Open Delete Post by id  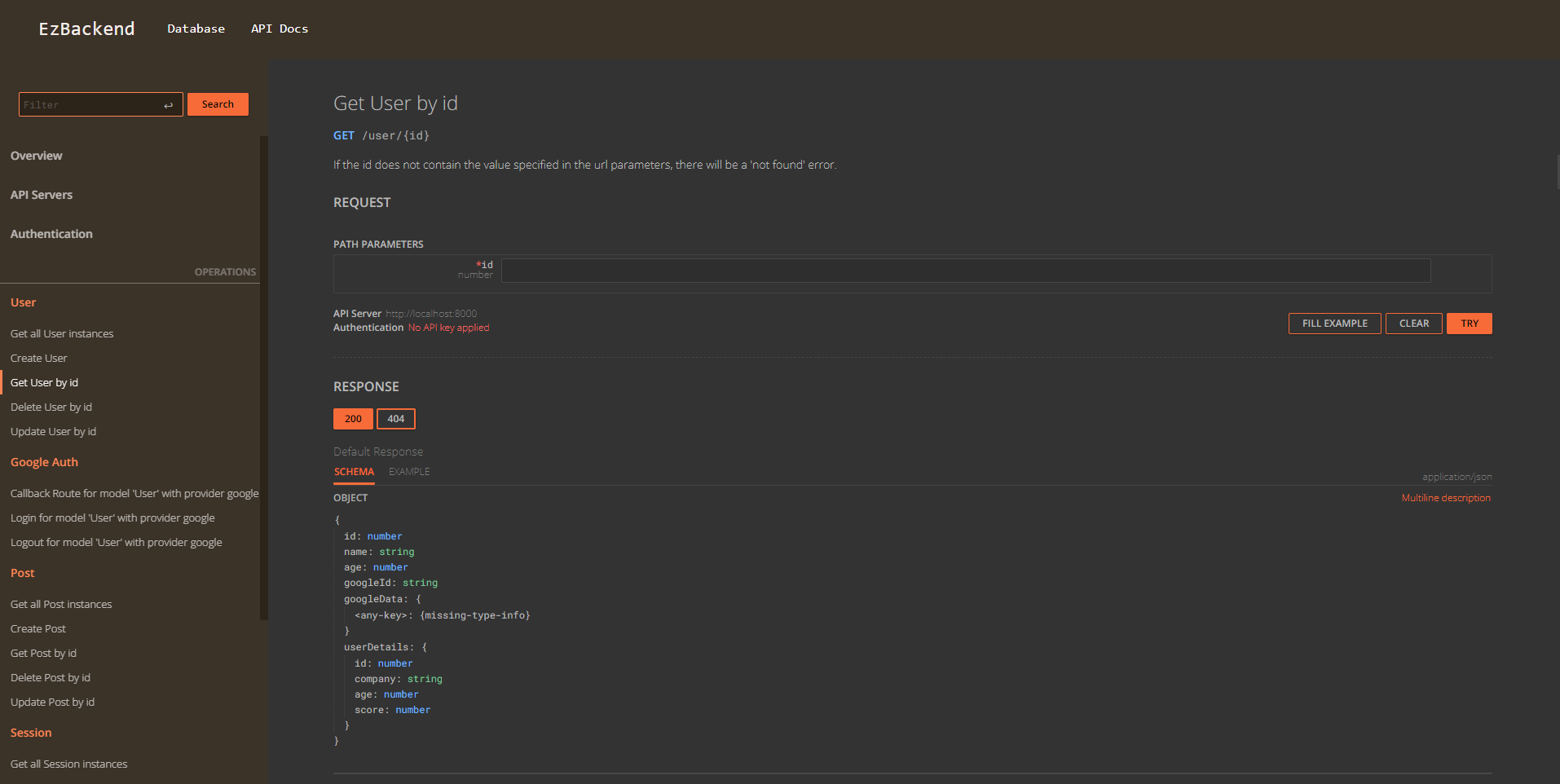point(51,677)
